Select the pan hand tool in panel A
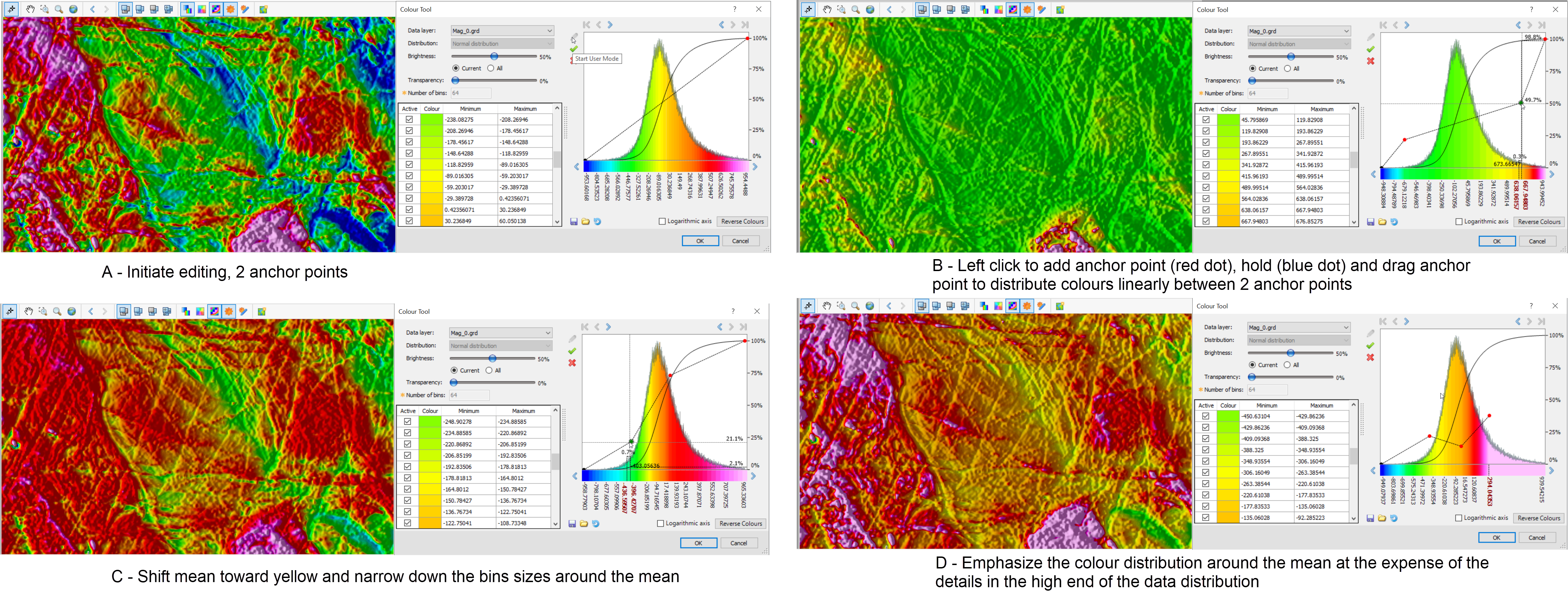Viewport: 1568px width, 606px height. [x=30, y=9]
